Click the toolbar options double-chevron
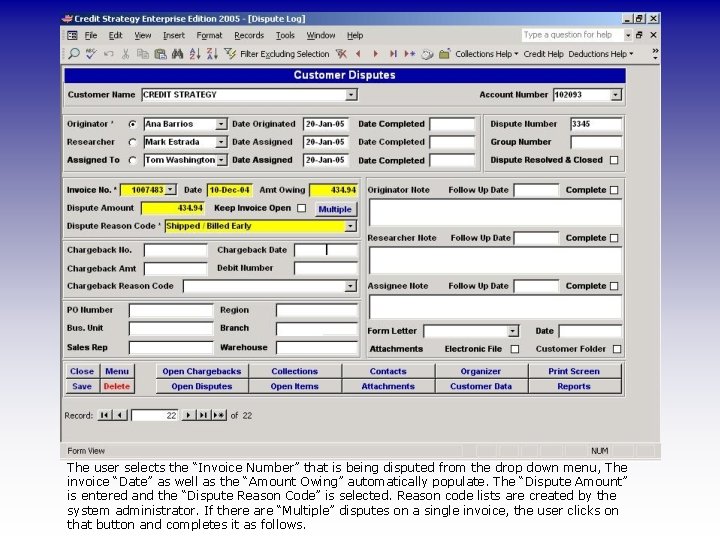 (655, 54)
